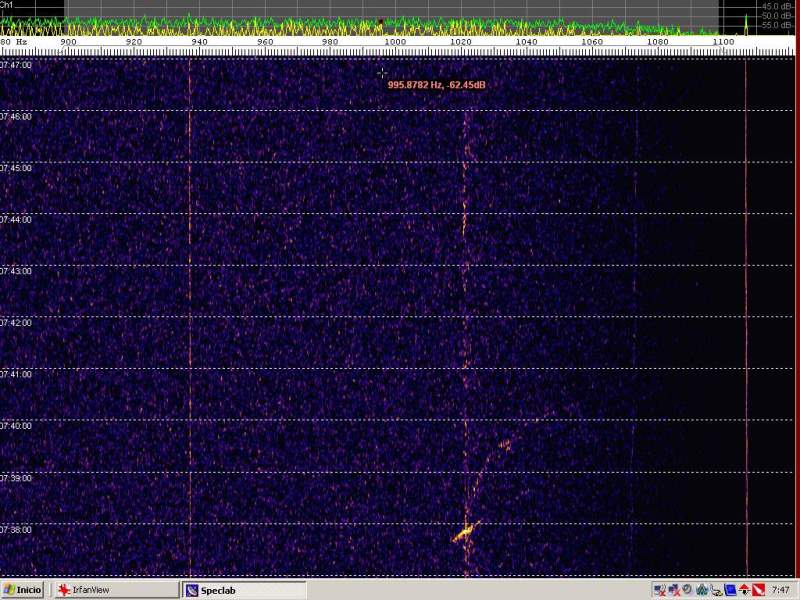Click the green tray icon
This screenshot has height=600, width=800.
tap(701, 590)
